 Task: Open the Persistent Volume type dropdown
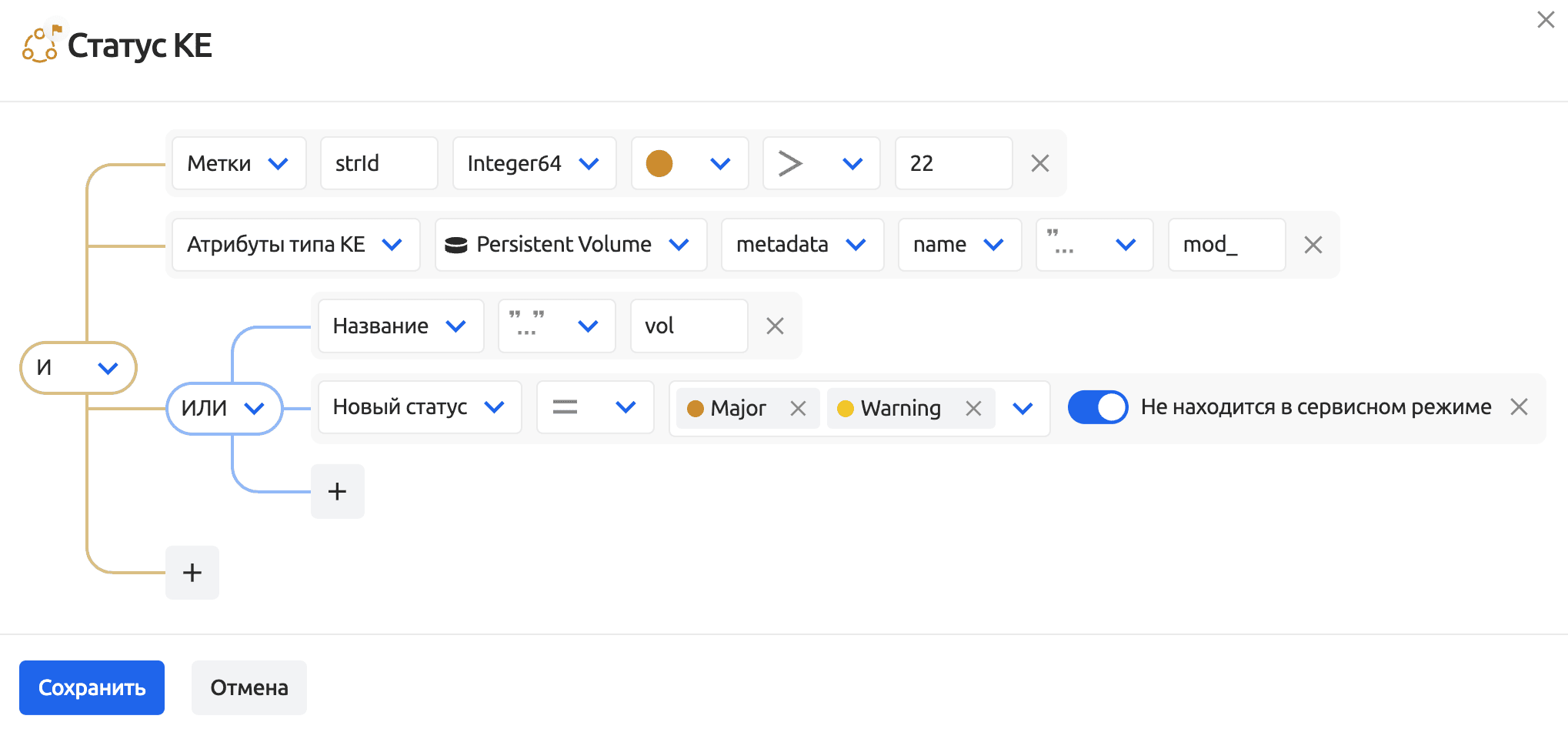pos(570,245)
